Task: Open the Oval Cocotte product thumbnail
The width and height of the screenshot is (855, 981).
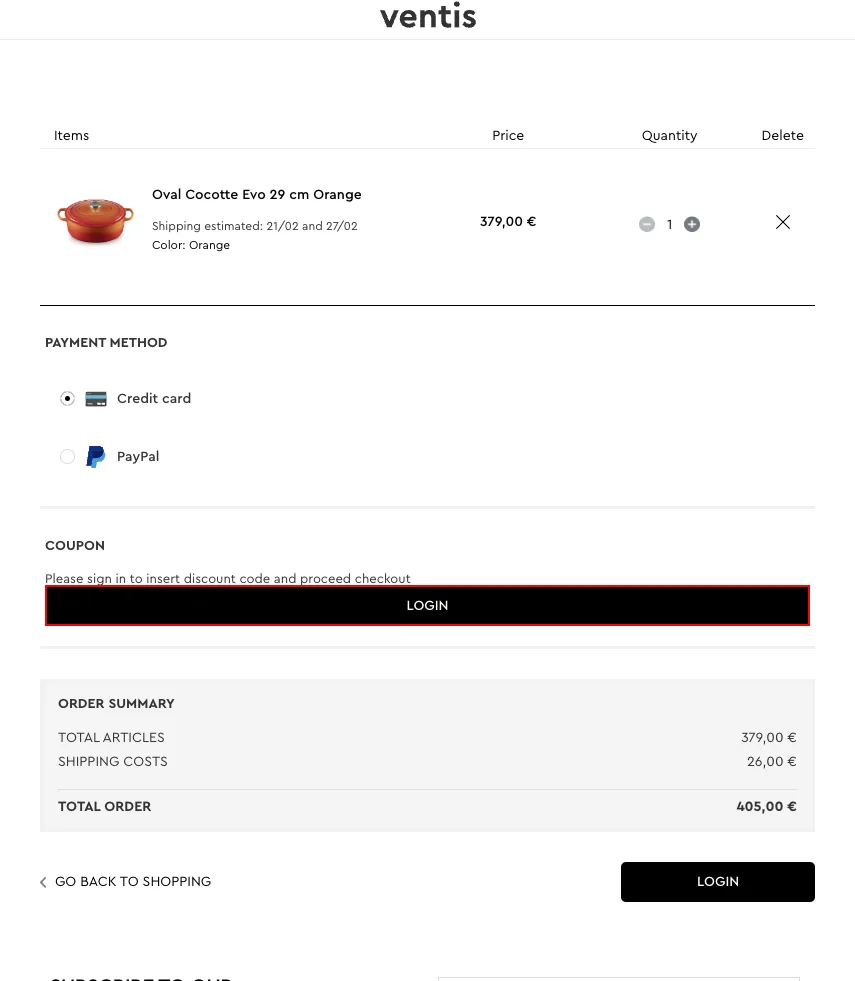Action: (95, 221)
